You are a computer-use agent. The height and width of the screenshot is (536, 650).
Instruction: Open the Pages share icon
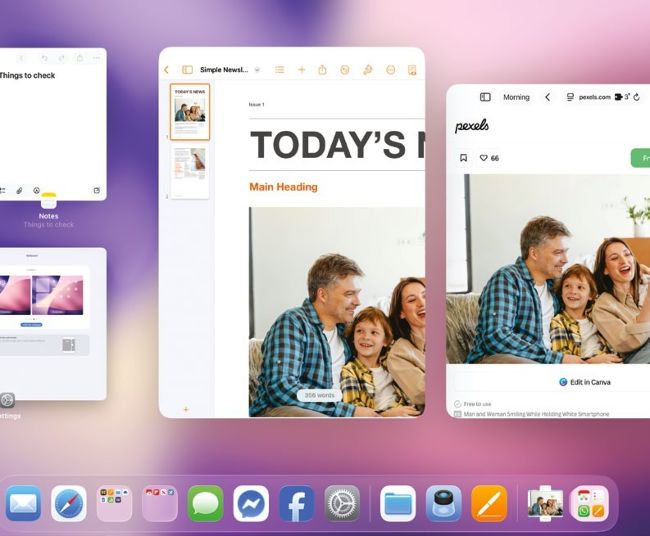(x=323, y=70)
